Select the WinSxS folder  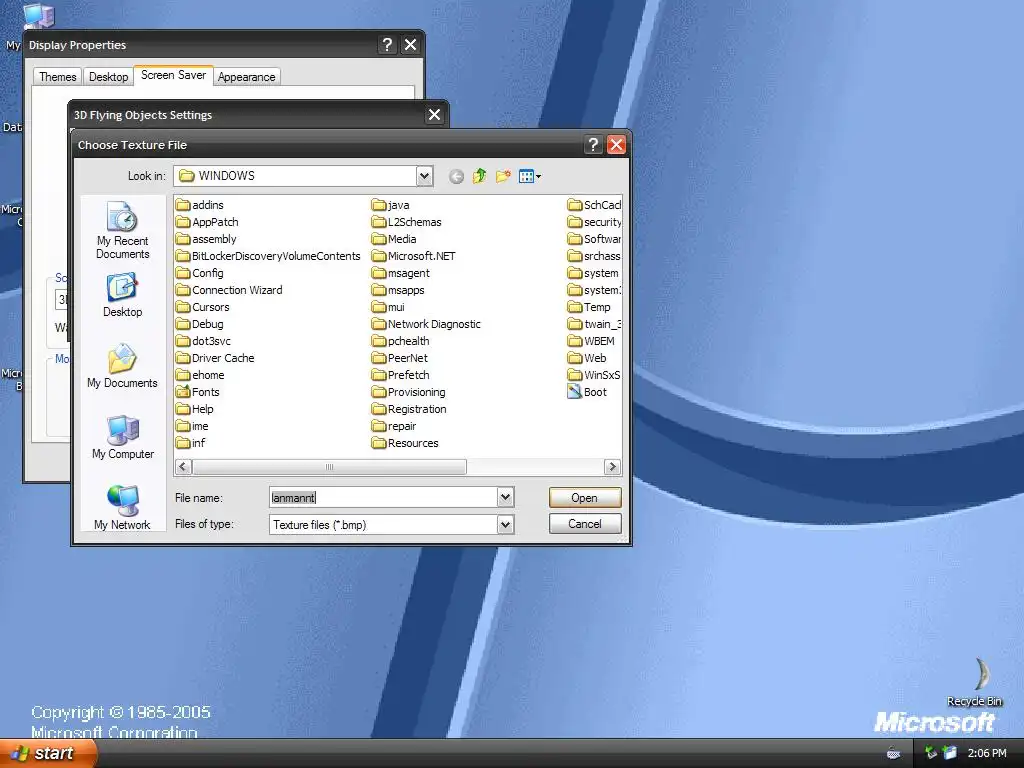coord(594,375)
